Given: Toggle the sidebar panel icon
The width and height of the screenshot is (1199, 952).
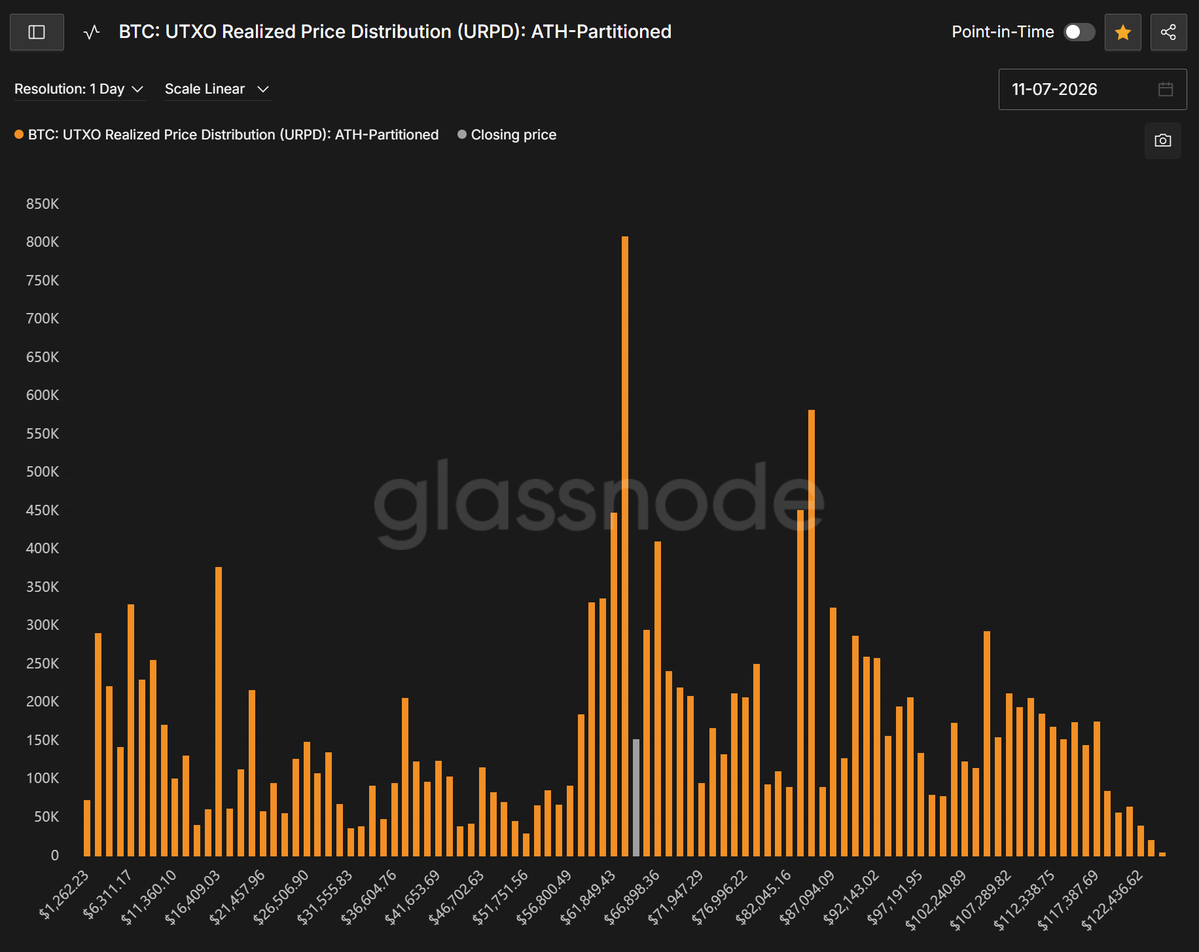Looking at the screenshot, I should click(37, 32).
